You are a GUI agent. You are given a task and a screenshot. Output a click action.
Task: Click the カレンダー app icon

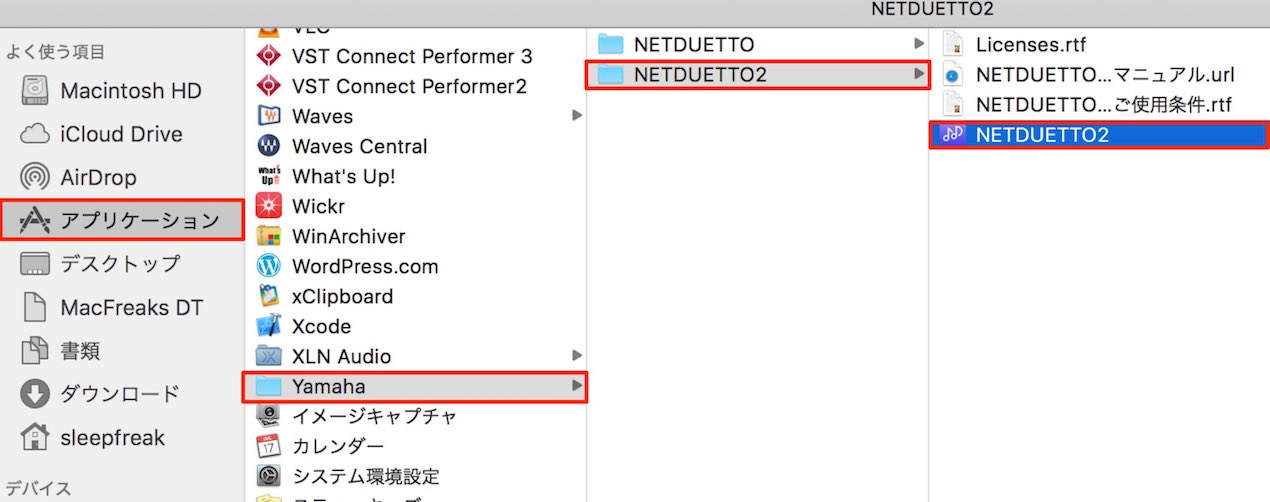[x=268, y=446]
